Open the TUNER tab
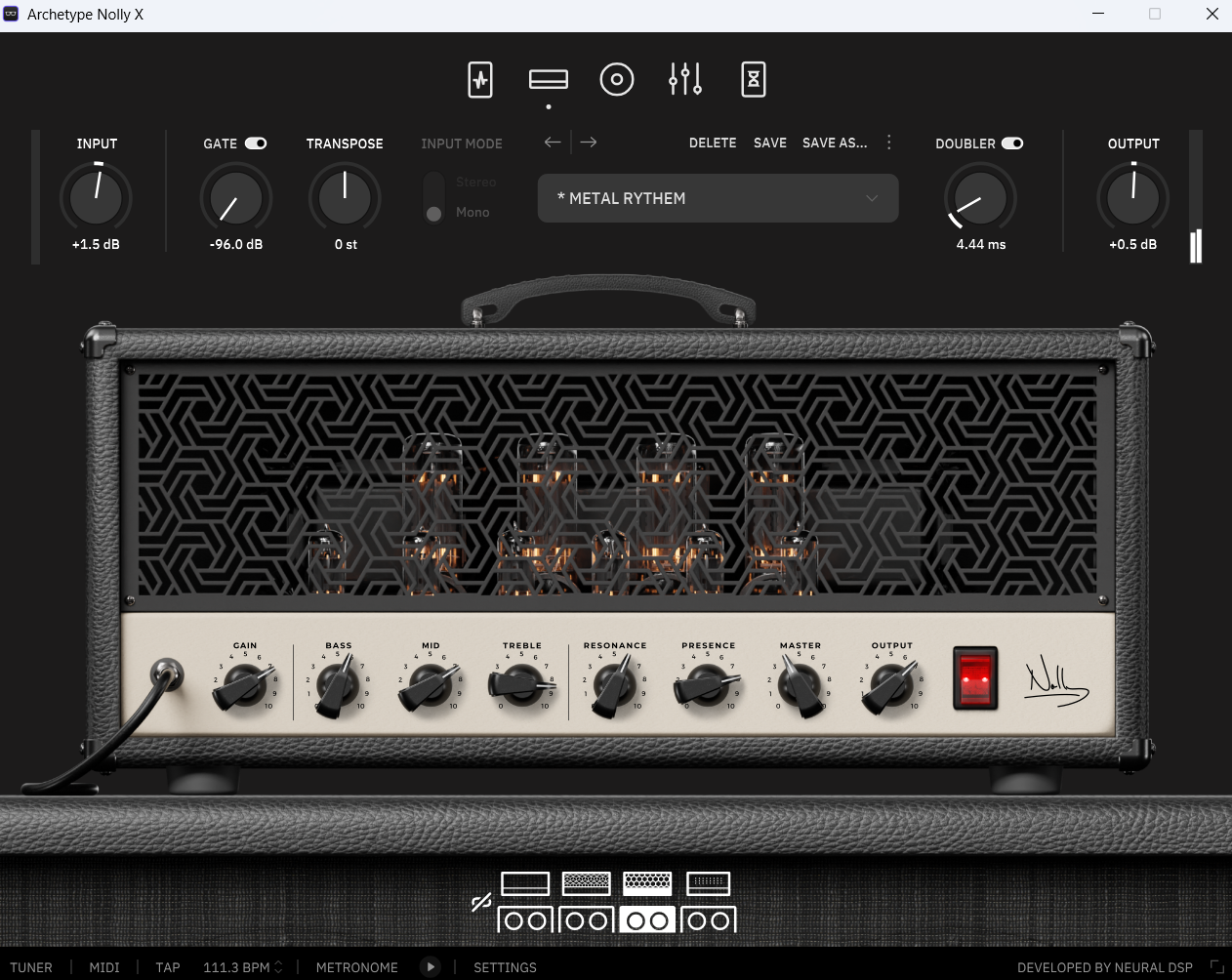Screen dimensions: 1232x980 click(31, 967)
